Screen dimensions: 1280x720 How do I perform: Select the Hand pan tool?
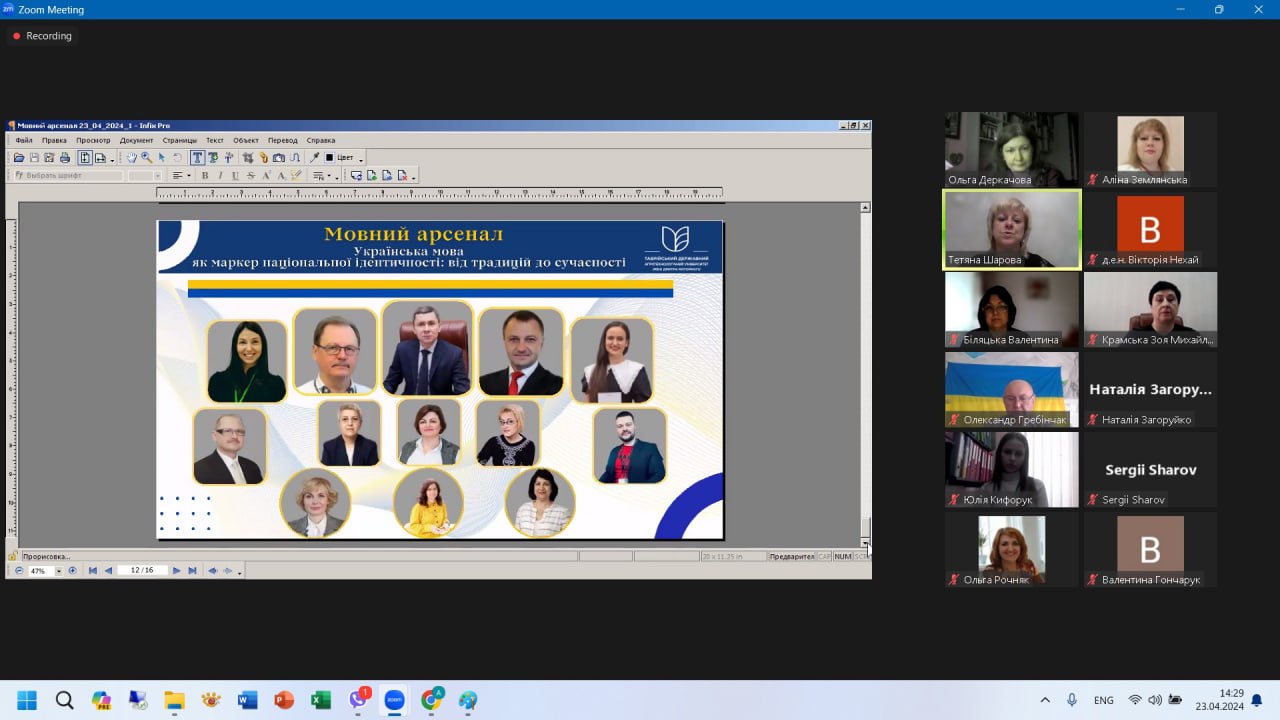coord(131,158)
